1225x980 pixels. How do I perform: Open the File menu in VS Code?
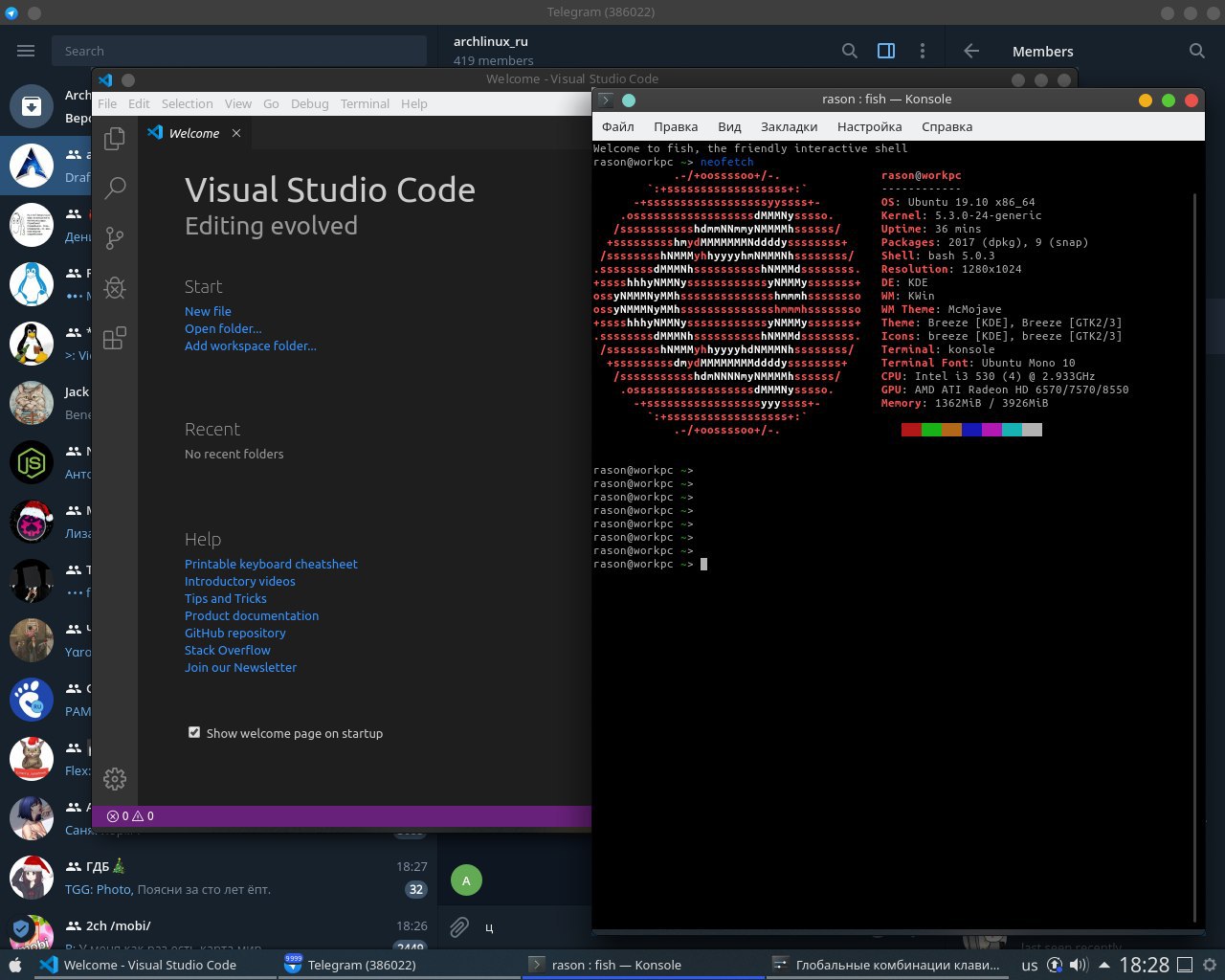(107, 103)
